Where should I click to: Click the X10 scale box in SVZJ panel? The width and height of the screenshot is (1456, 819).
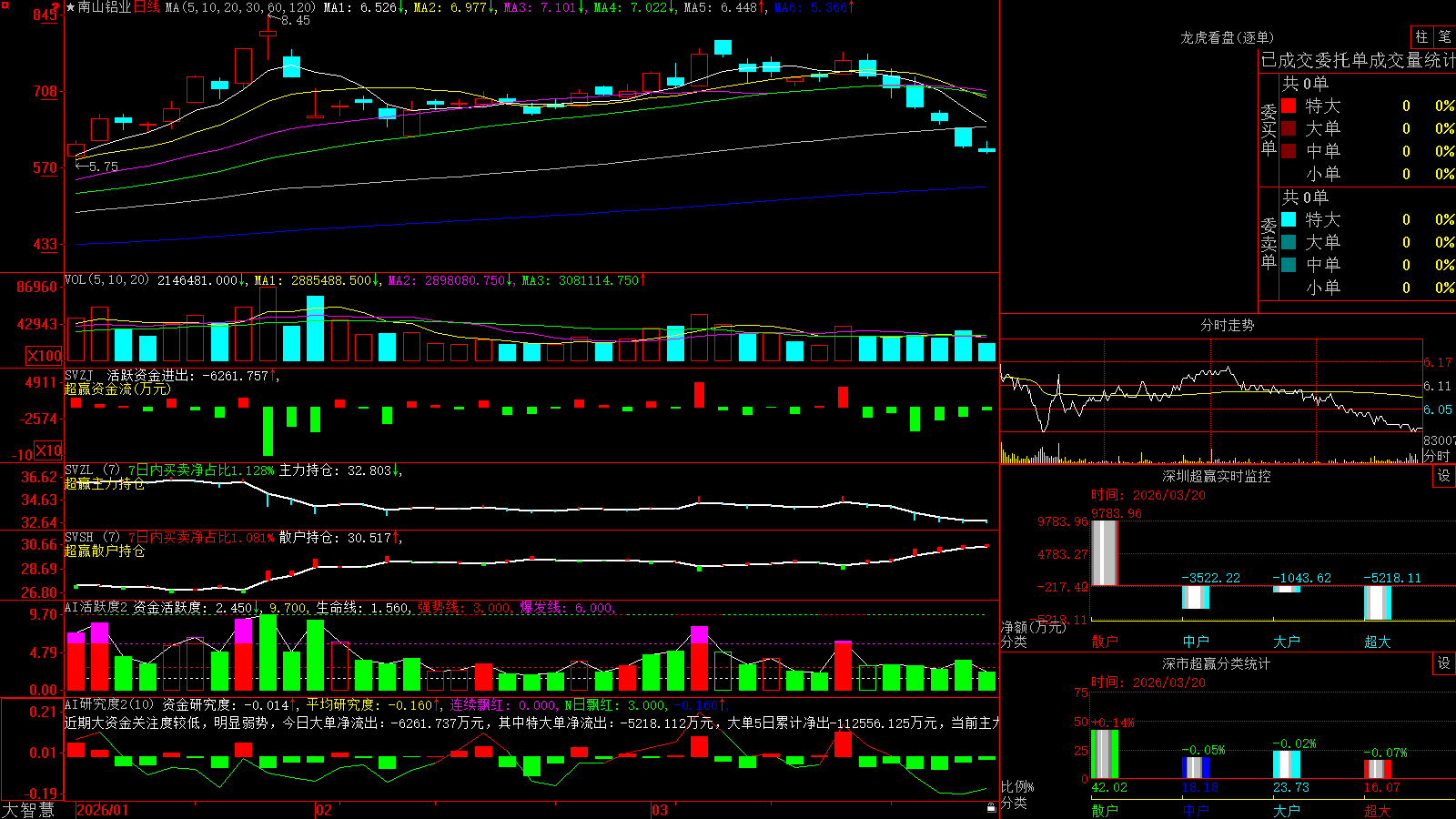pyautogui.click(x=49, y=450)
